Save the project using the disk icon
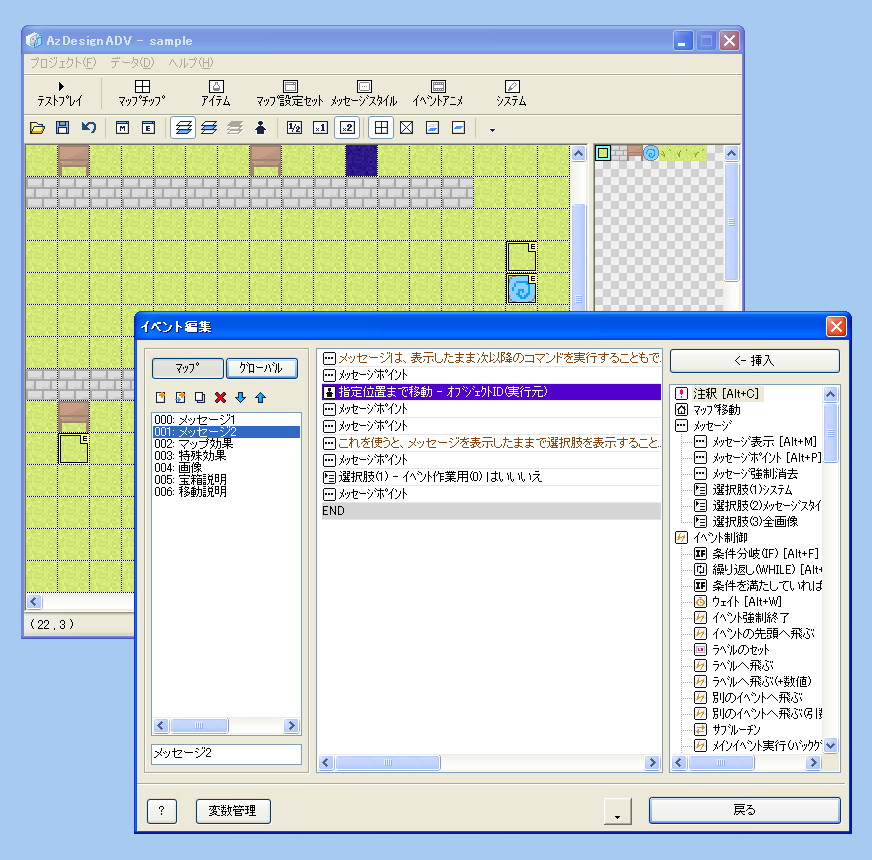 click(61, 128)
